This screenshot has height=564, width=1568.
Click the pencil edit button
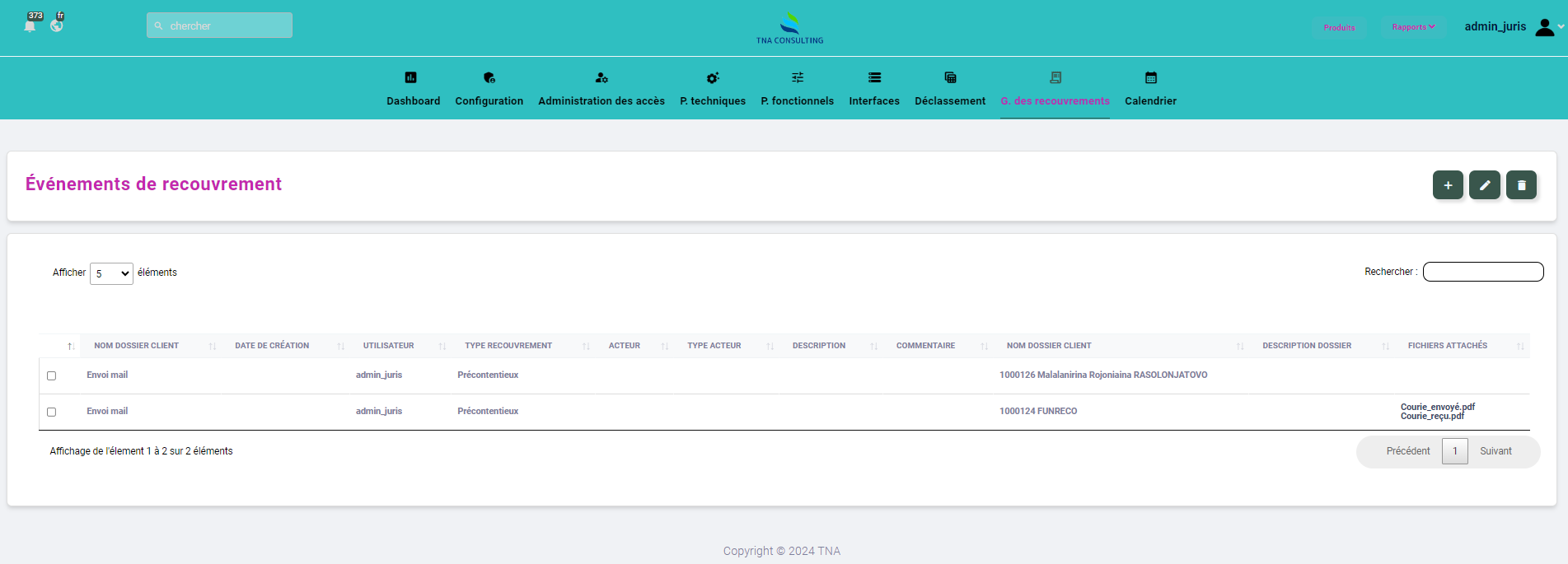point(1484,185)
